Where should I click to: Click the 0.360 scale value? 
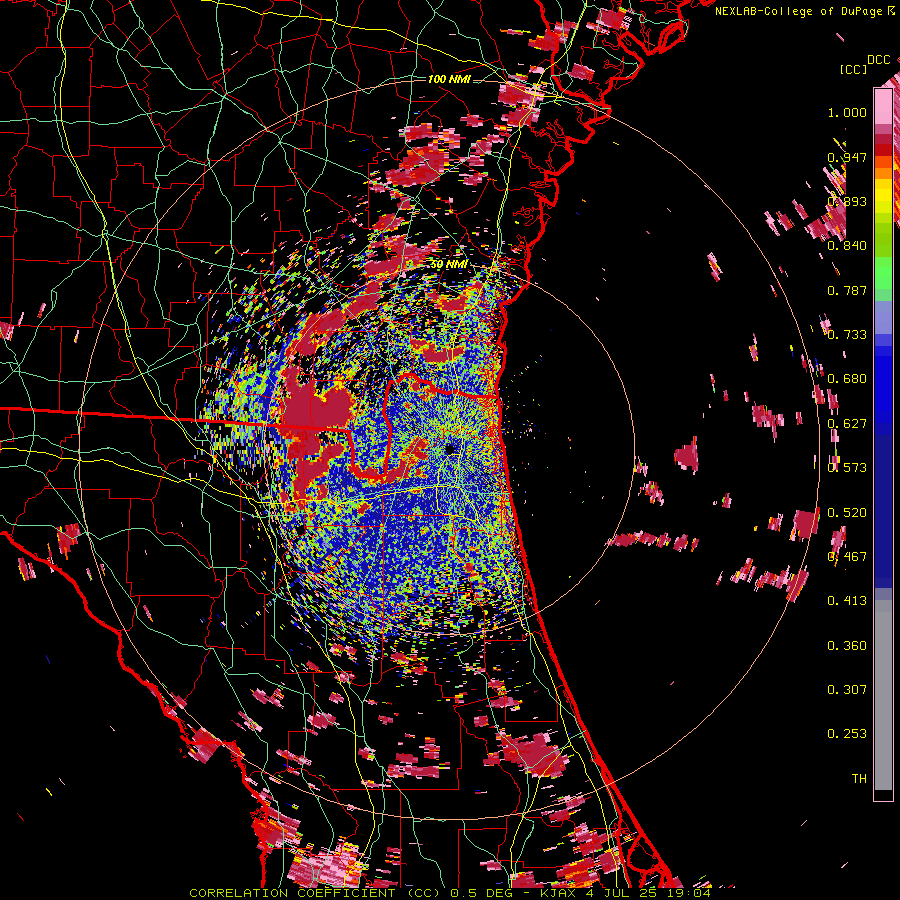pos(847,645)
